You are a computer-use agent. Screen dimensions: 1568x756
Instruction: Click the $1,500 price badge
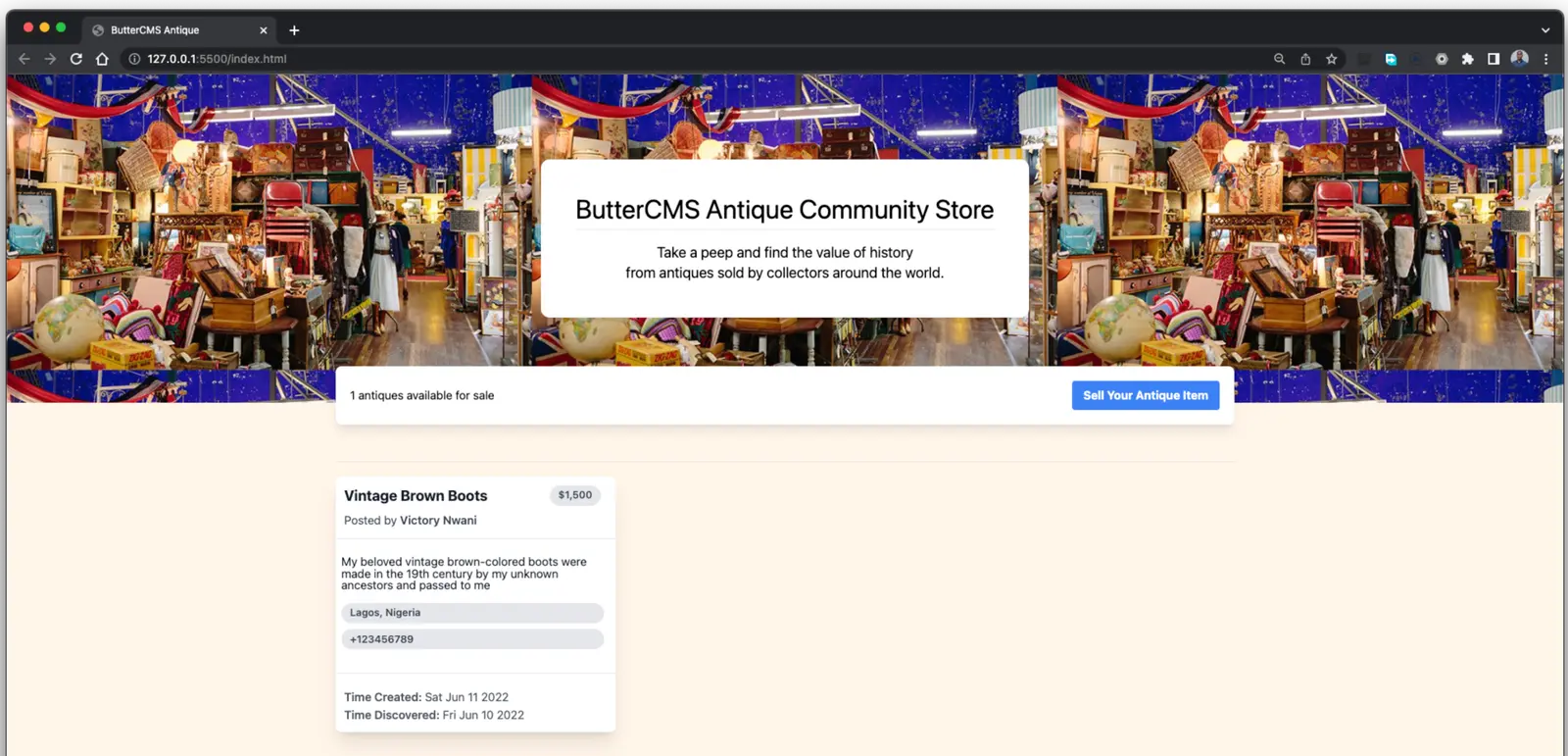pyautogui.click(x=575, y=495)
